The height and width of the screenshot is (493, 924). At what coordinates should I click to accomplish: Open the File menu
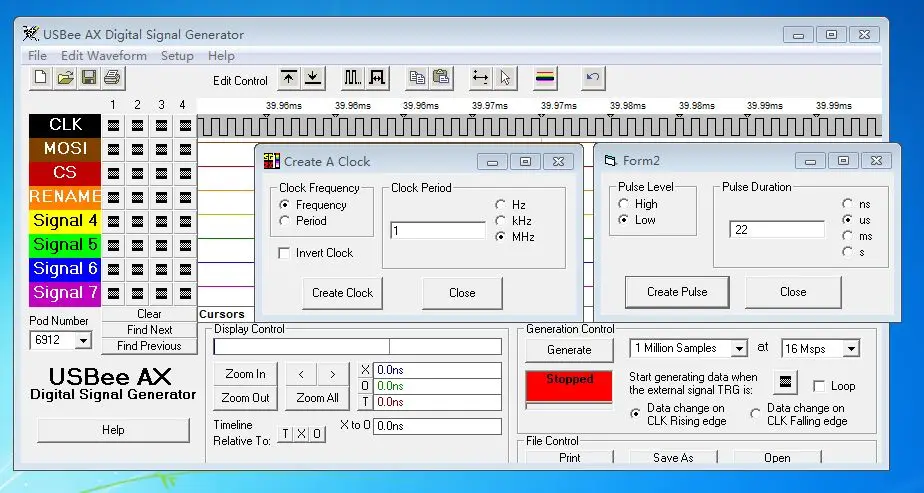coord(37,56)
